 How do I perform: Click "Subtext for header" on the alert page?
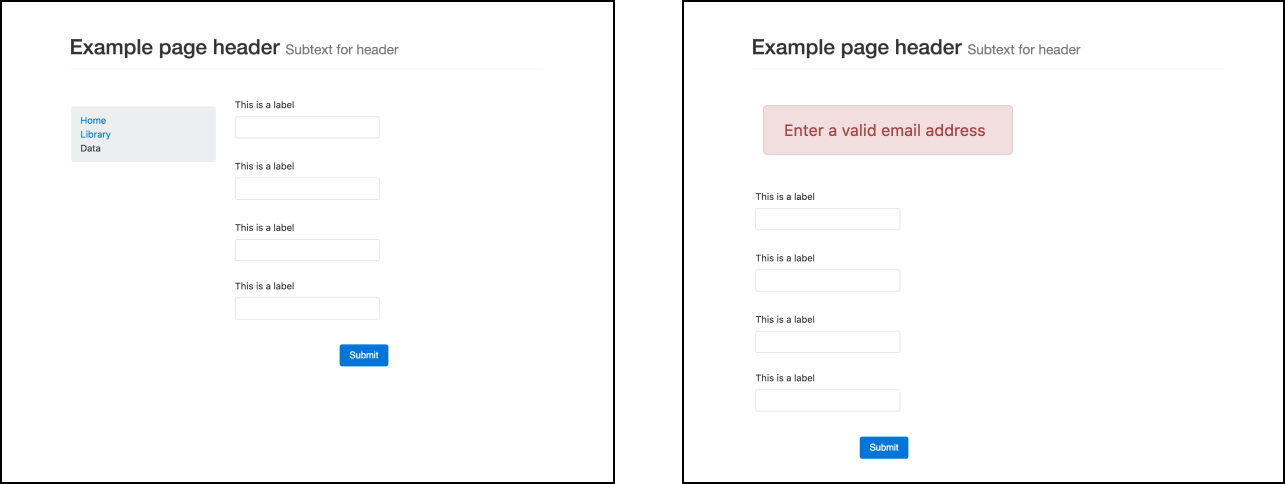1024,50
